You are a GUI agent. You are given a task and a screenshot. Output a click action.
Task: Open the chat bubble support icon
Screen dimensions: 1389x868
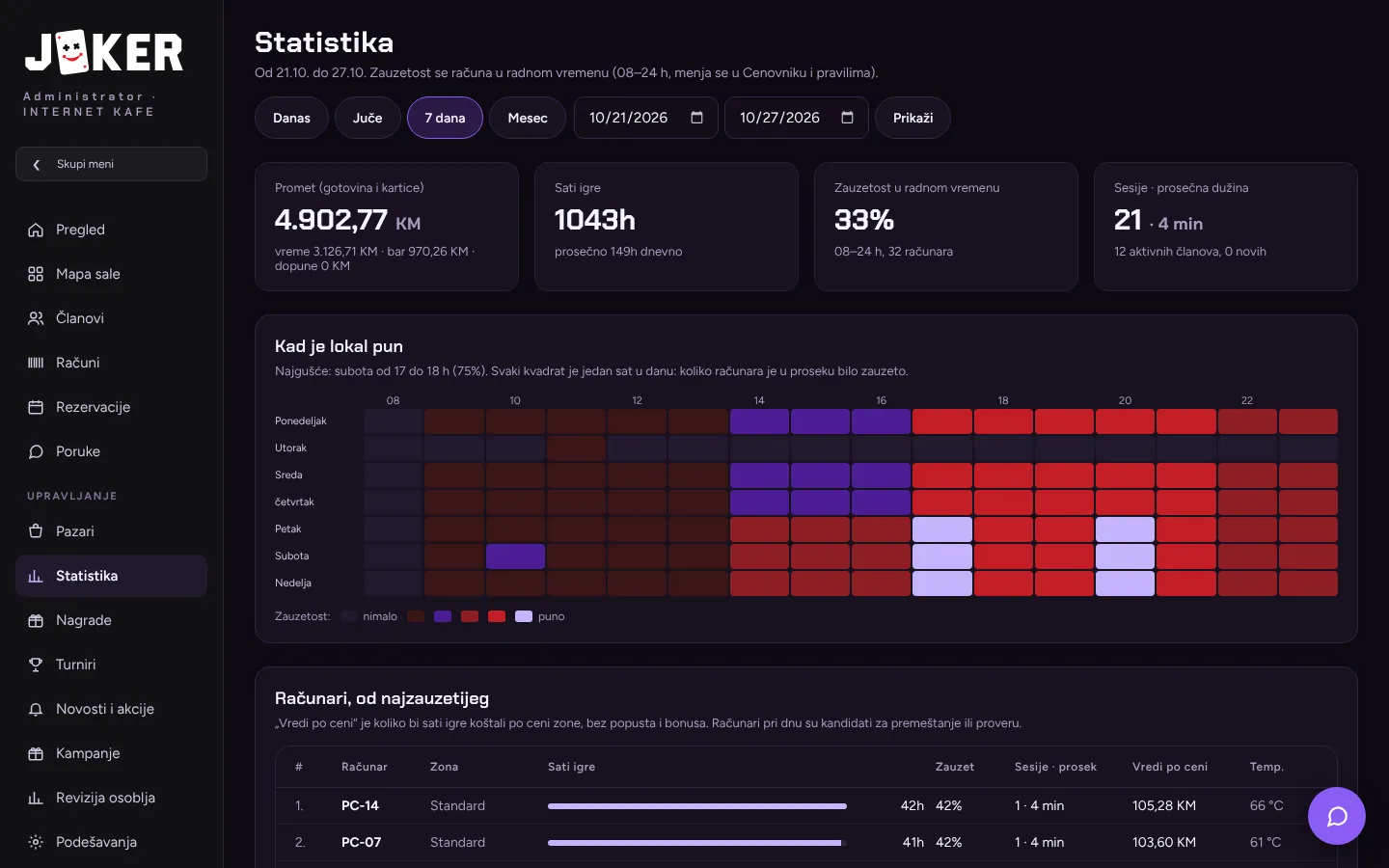1336,816
